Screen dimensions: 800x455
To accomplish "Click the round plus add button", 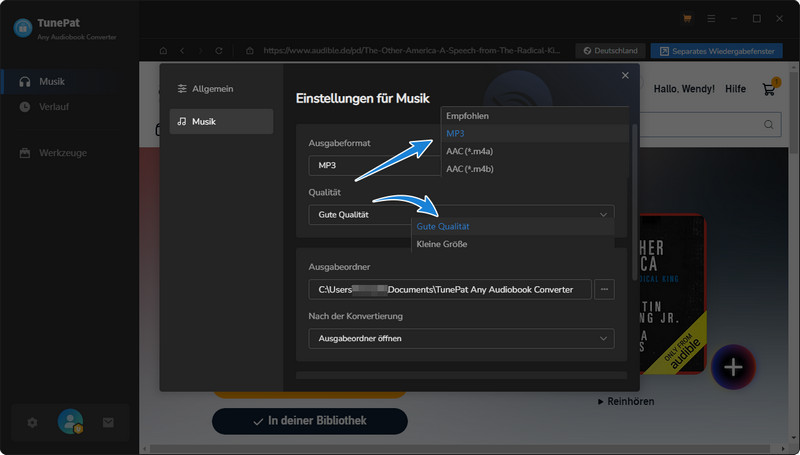I will click(733, 367).
